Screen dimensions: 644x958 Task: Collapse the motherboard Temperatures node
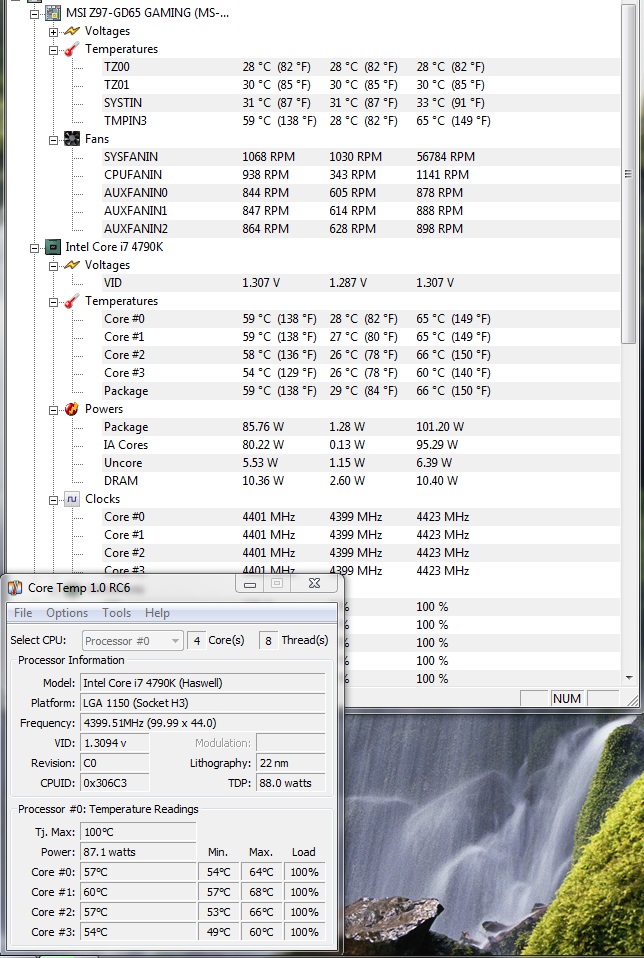[54, 50]
